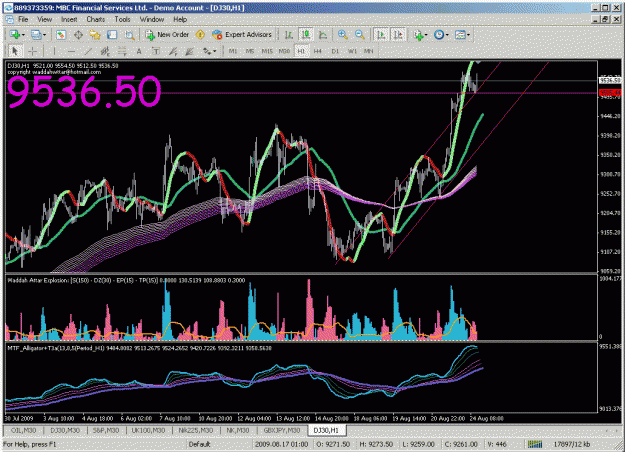Expand the Profiles dropdown arrow
Screen dimensions: 625x452
click(x=44, y=35)
